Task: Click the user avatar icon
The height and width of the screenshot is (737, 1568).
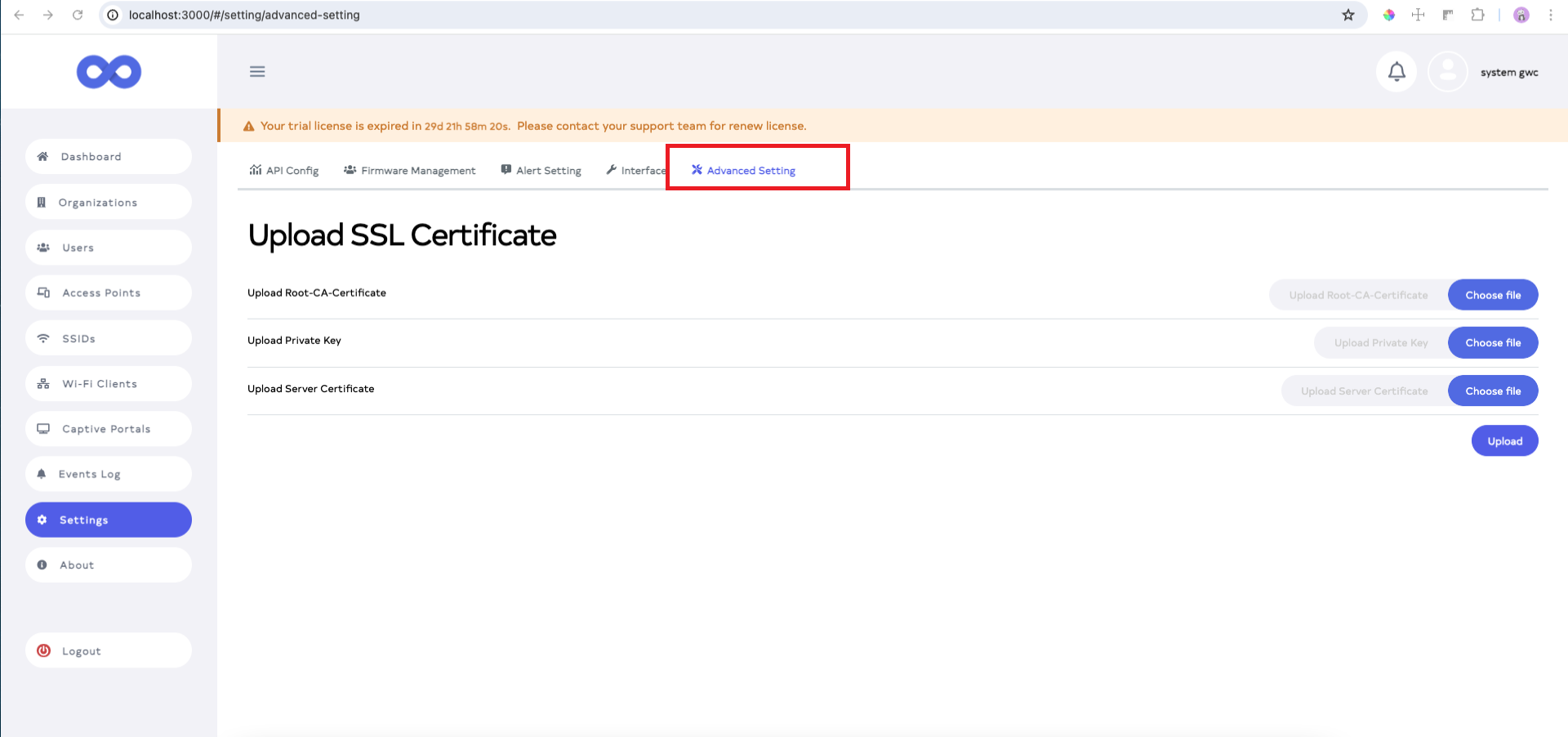Action: coord(1447,72)
